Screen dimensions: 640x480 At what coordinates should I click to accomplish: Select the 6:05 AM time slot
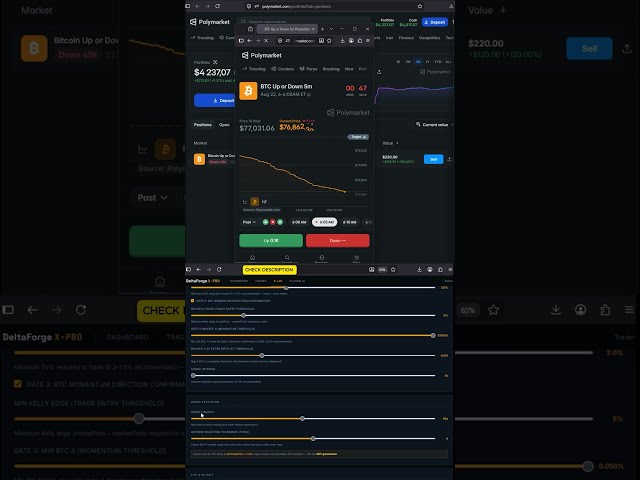(324, 222)
